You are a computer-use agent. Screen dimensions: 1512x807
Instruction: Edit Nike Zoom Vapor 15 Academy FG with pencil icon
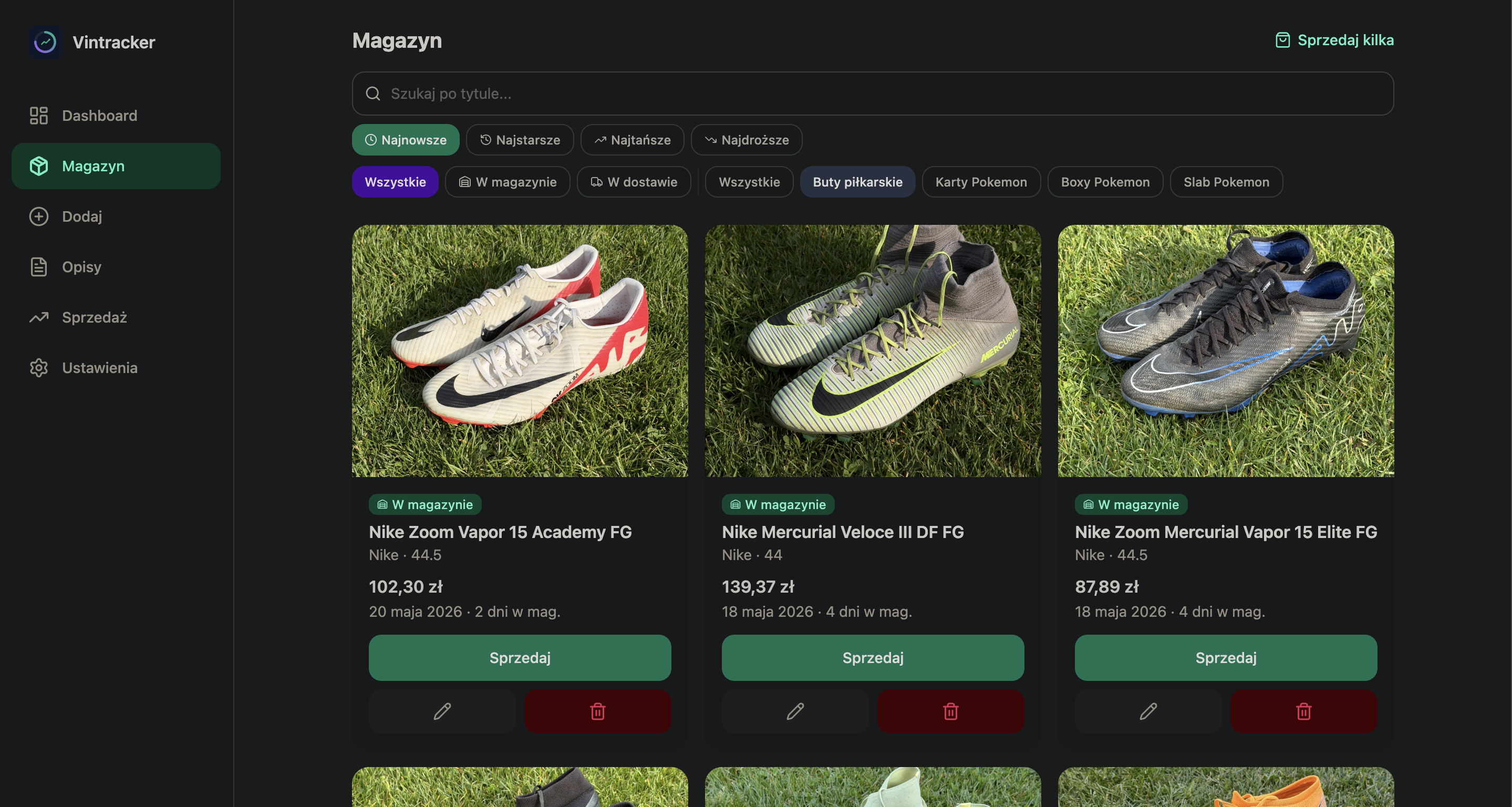point(442,711)
